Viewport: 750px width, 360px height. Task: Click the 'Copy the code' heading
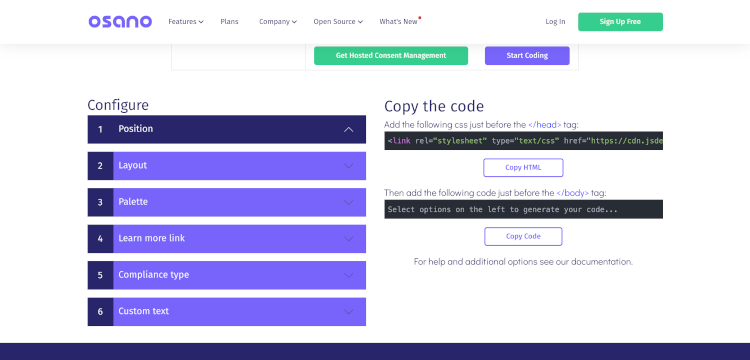pyautogui.click(x=434, y=107)
